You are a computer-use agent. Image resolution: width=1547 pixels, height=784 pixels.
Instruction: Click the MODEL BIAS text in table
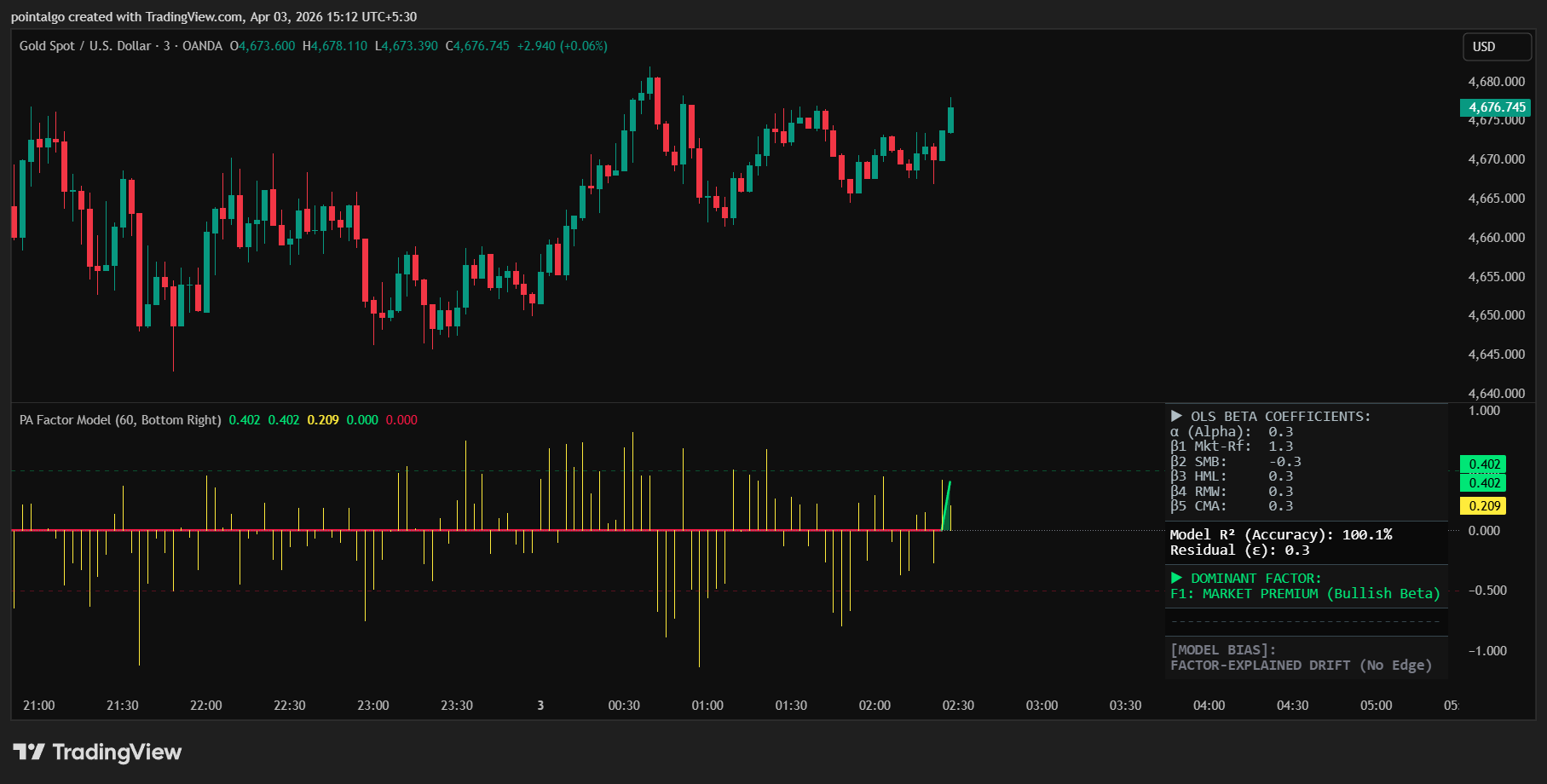(x=1222, y=650)
